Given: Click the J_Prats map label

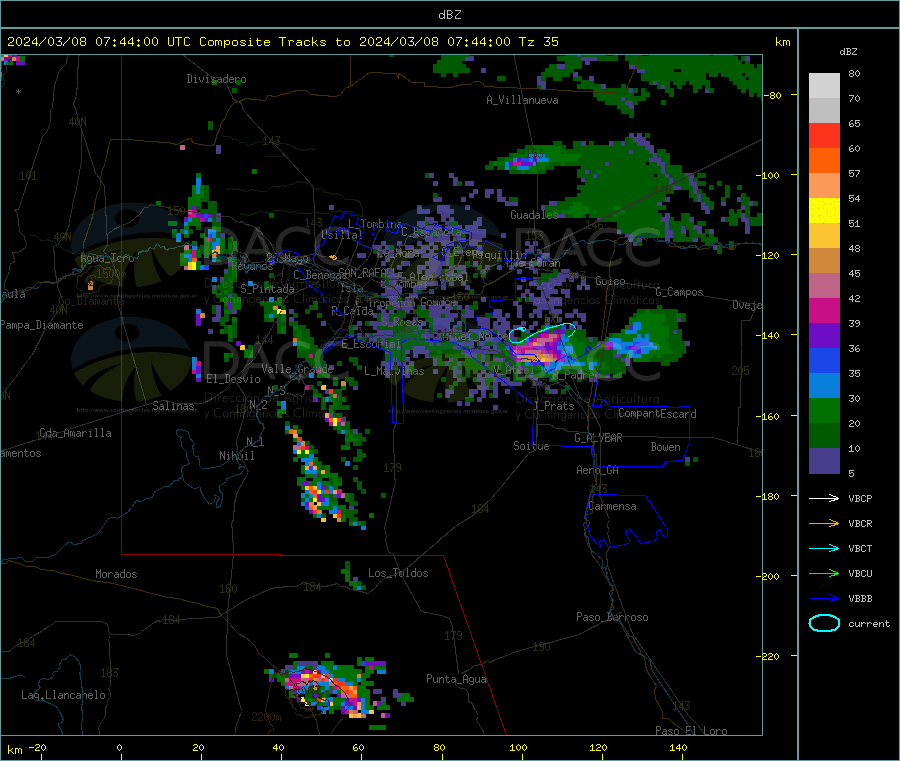Looking at the screenshot, I should pos(552,405).
